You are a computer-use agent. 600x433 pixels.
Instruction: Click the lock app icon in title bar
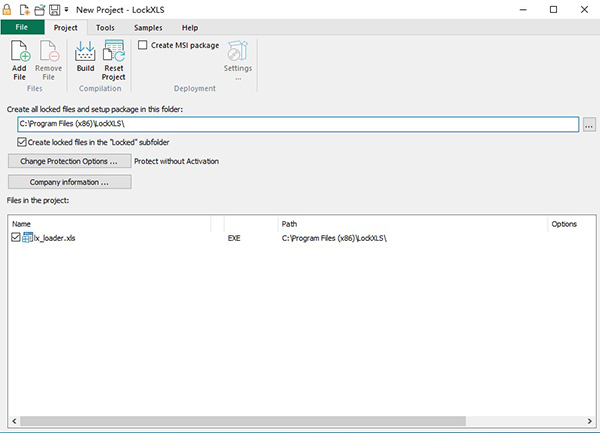(x=7, y=10)
